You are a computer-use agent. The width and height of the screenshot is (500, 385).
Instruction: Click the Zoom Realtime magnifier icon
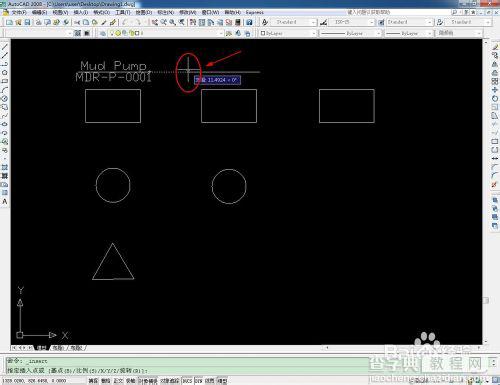[x=164, y=22]
